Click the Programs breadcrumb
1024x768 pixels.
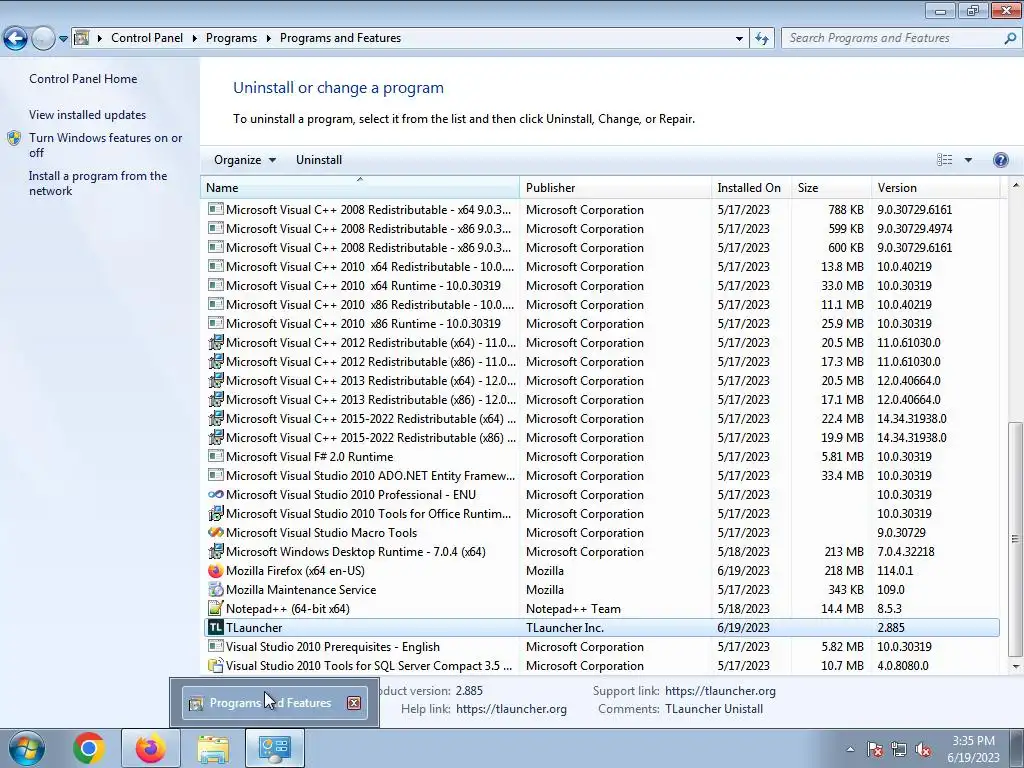[231, 38]
